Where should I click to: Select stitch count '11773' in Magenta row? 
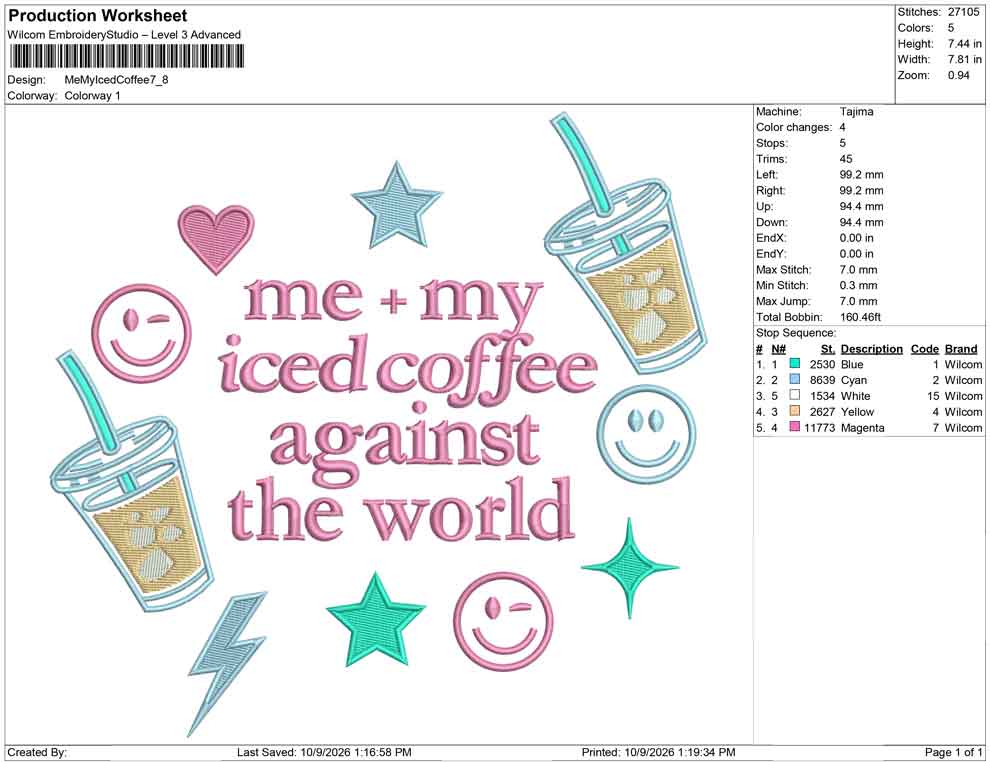820,427
